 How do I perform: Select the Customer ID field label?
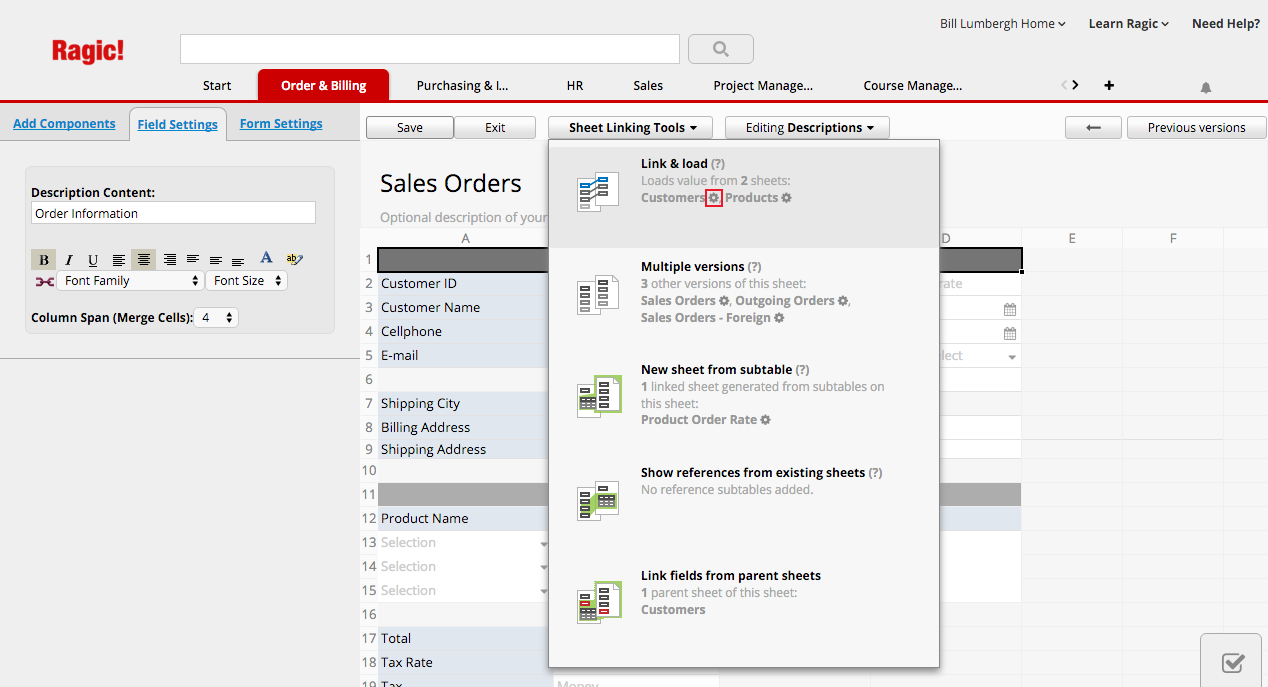pyautogui.click(x=419, y=283)
